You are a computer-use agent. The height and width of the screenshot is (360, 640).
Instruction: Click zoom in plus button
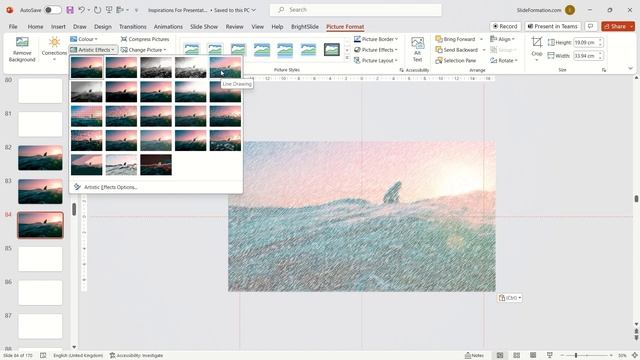pyautogui.click(x=611, y=356)
